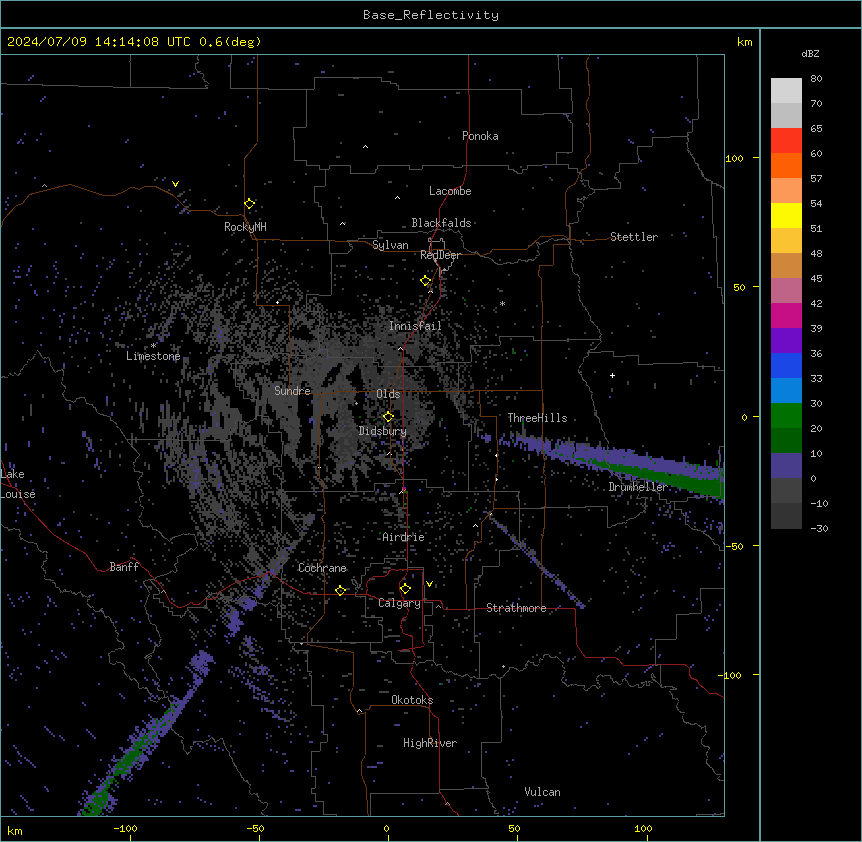
Task: Click the Strathmore city label
Action: click(516, 608)
